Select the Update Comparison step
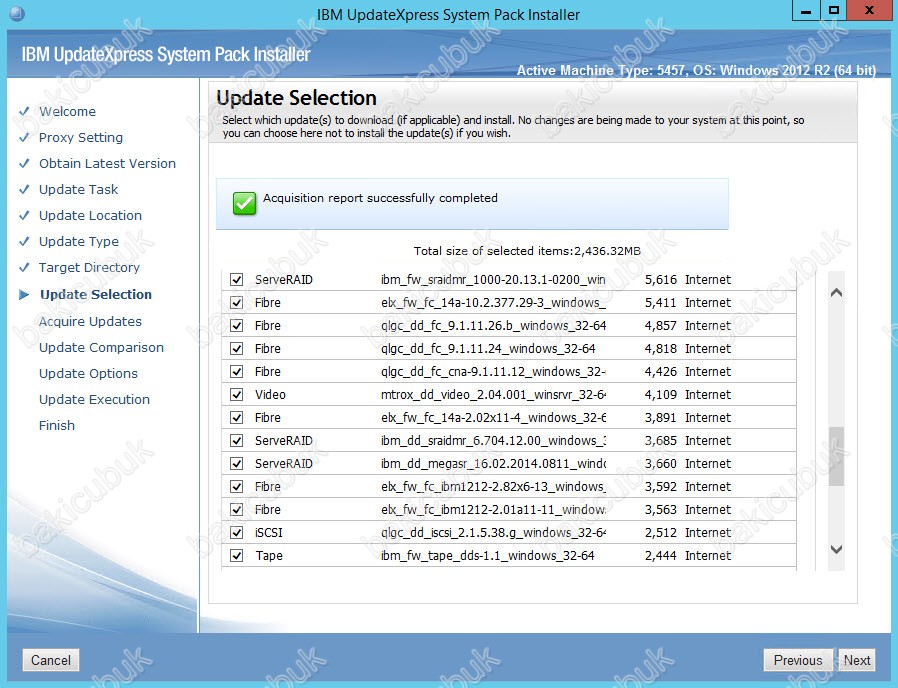Viewport: 898px width, 688px height. (101, 347)
